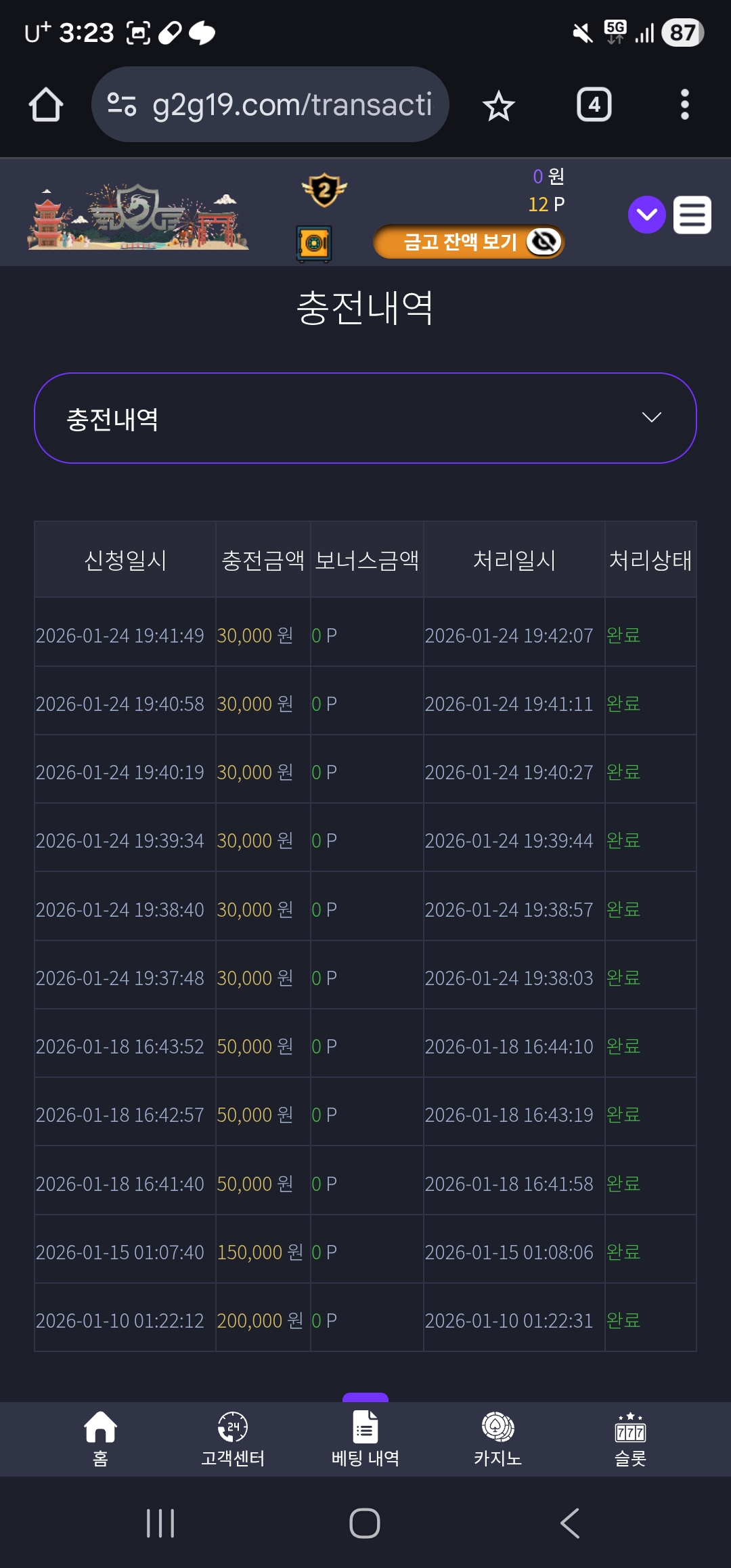Screen dimensions: 731x1568
Task: Toggle vault balance visibility eye icon
Action: tap(544, 242)
